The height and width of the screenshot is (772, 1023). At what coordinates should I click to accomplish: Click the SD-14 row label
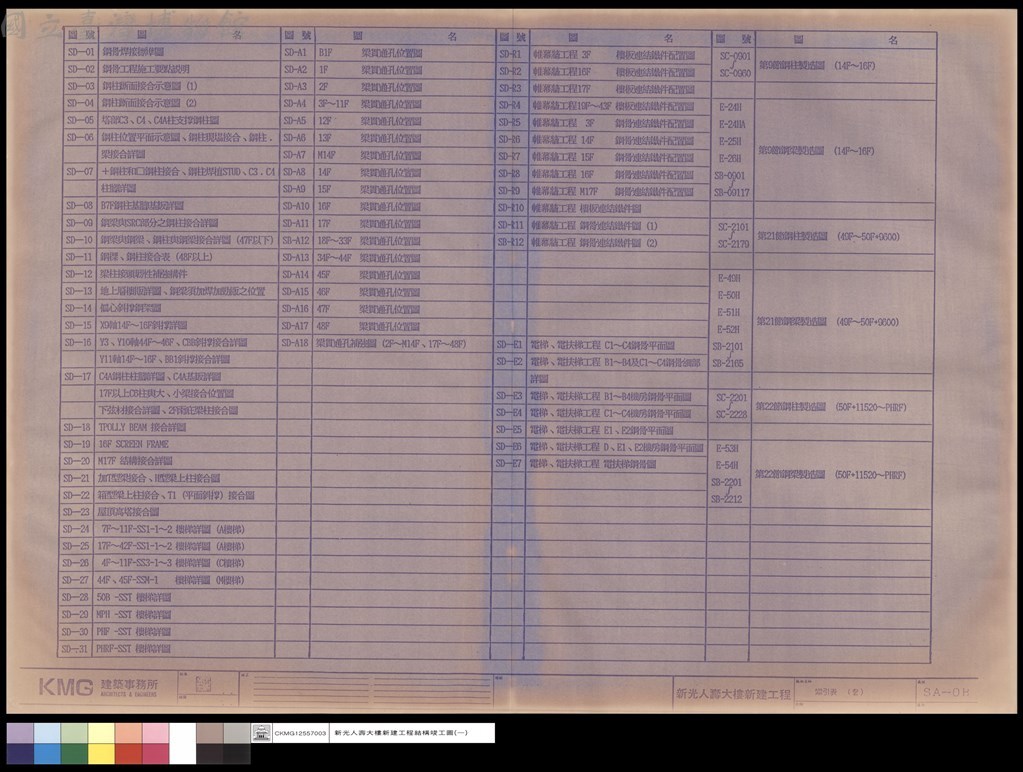coord(78,307)
